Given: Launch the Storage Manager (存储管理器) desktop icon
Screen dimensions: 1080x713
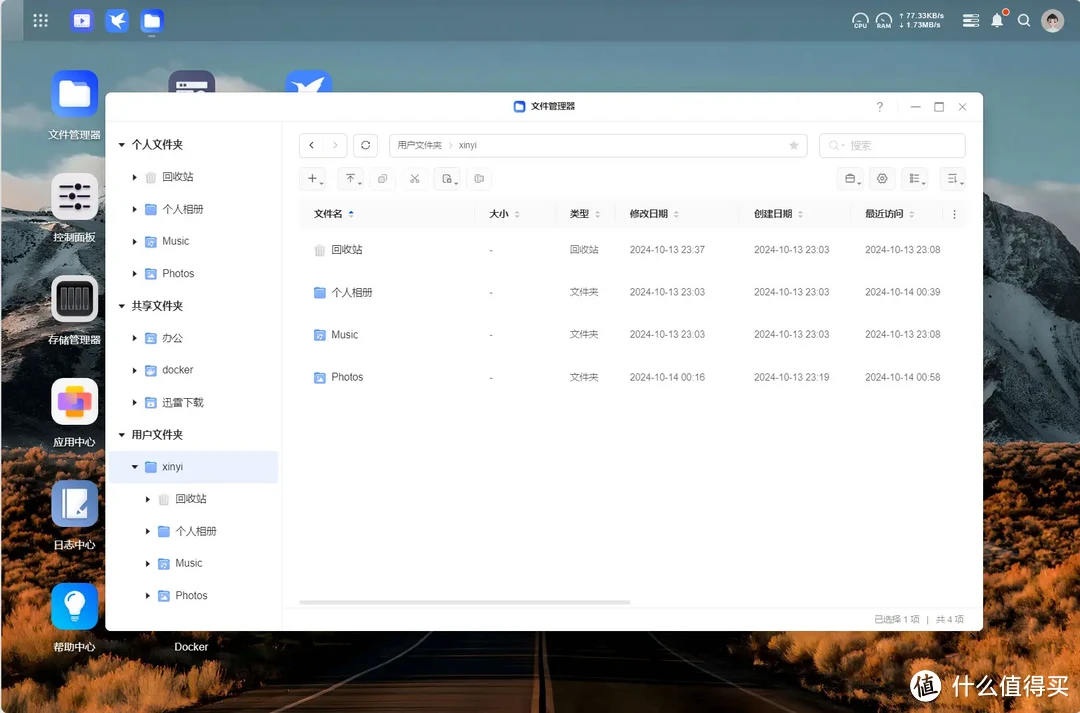Looking at the screenshot, I should point(75,299).
